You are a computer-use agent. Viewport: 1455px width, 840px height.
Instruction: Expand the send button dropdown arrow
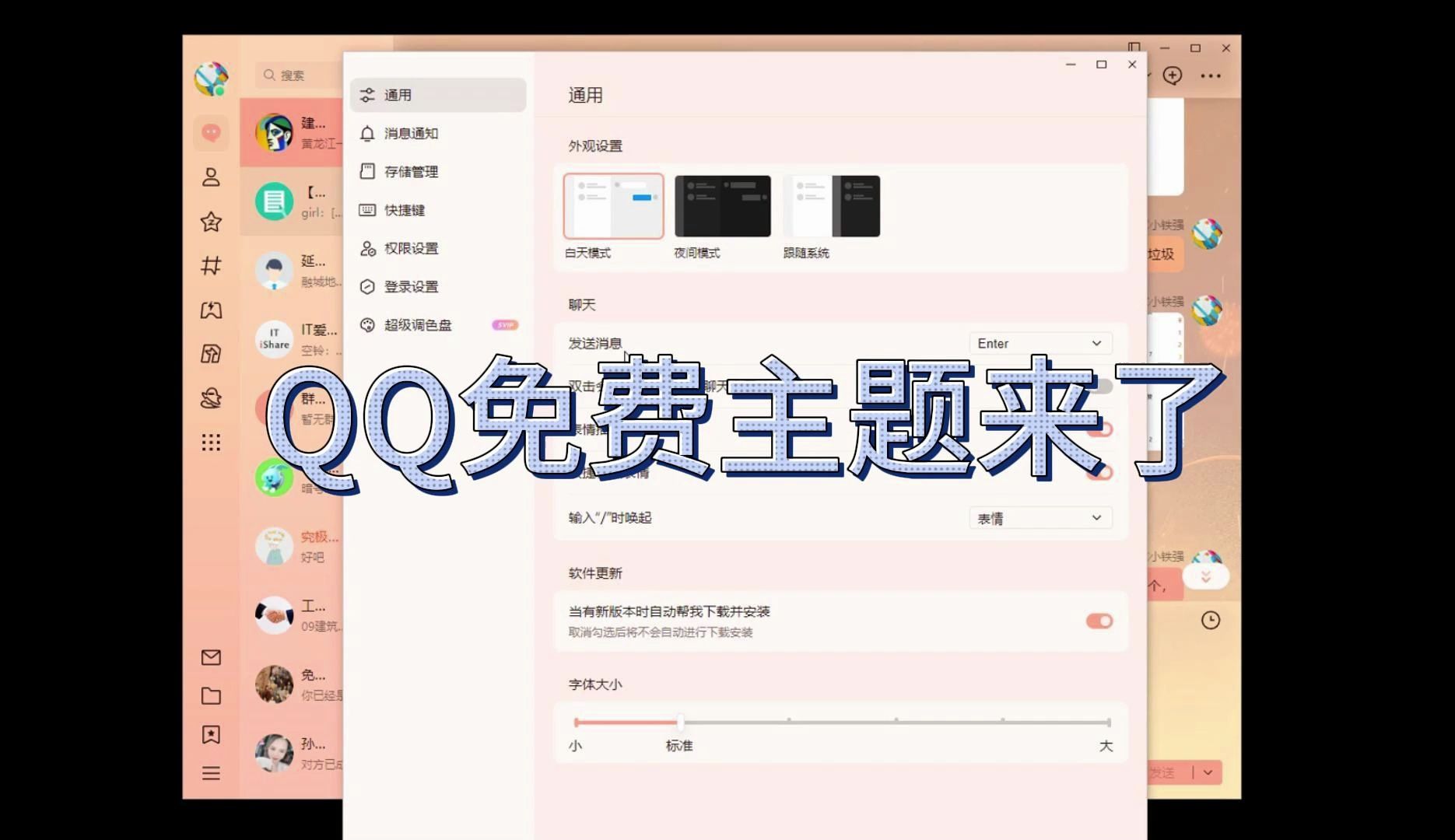(x=1208, y=772)
